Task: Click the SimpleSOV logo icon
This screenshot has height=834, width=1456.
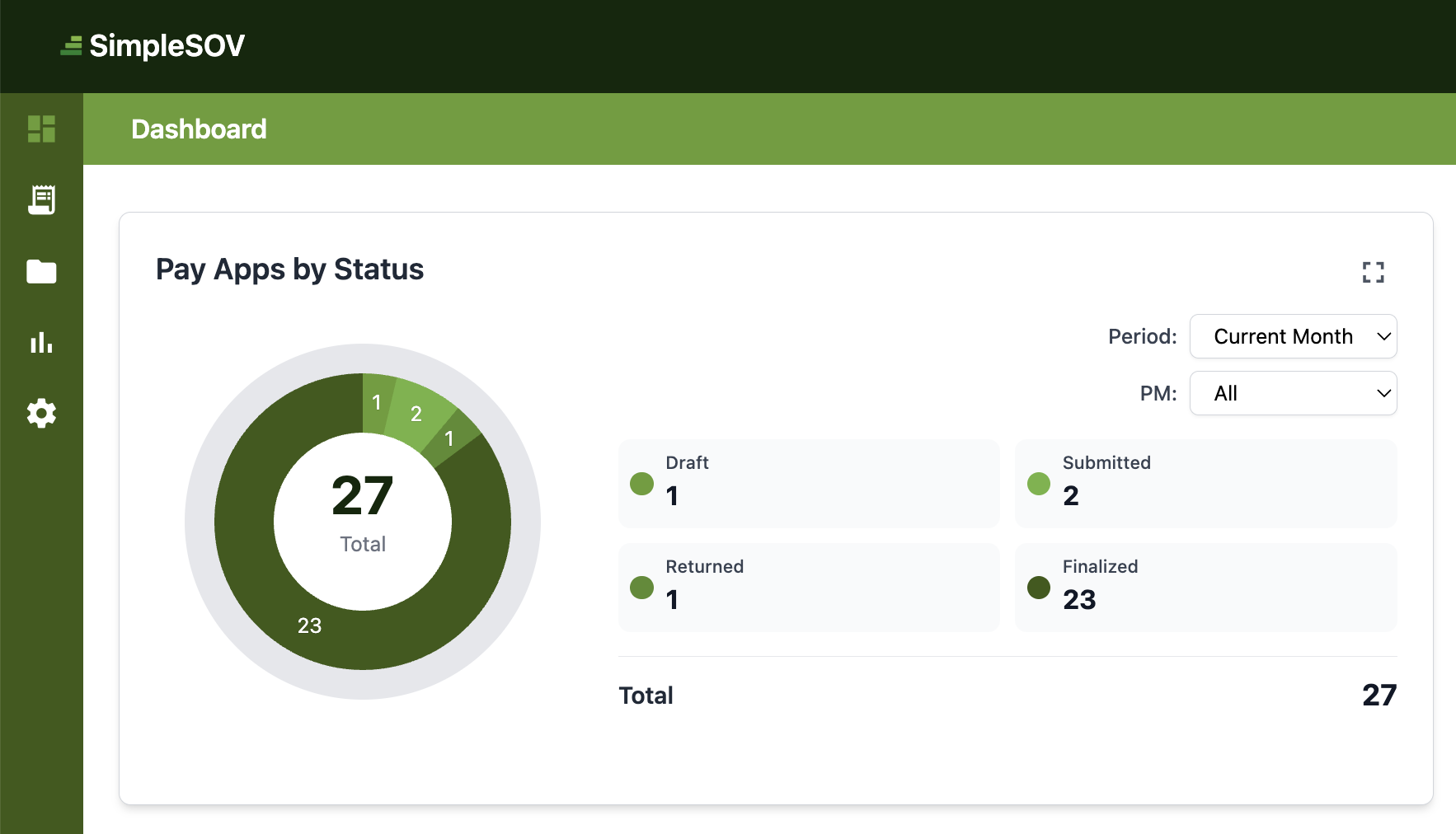Action: coord(70,46)
